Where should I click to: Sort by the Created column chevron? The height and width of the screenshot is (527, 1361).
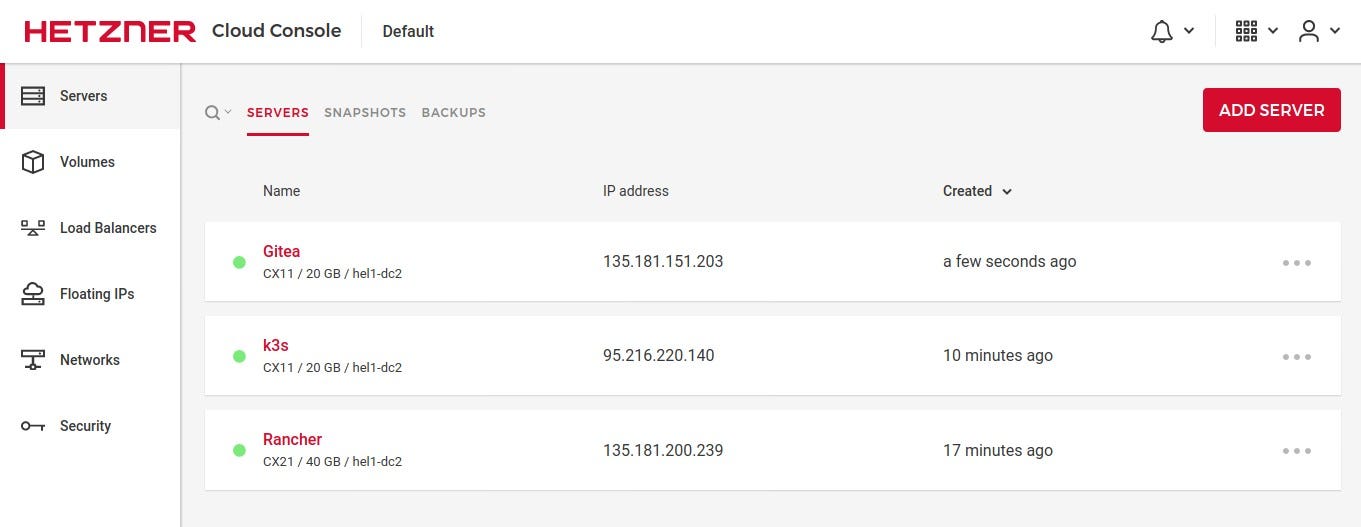1007,191
